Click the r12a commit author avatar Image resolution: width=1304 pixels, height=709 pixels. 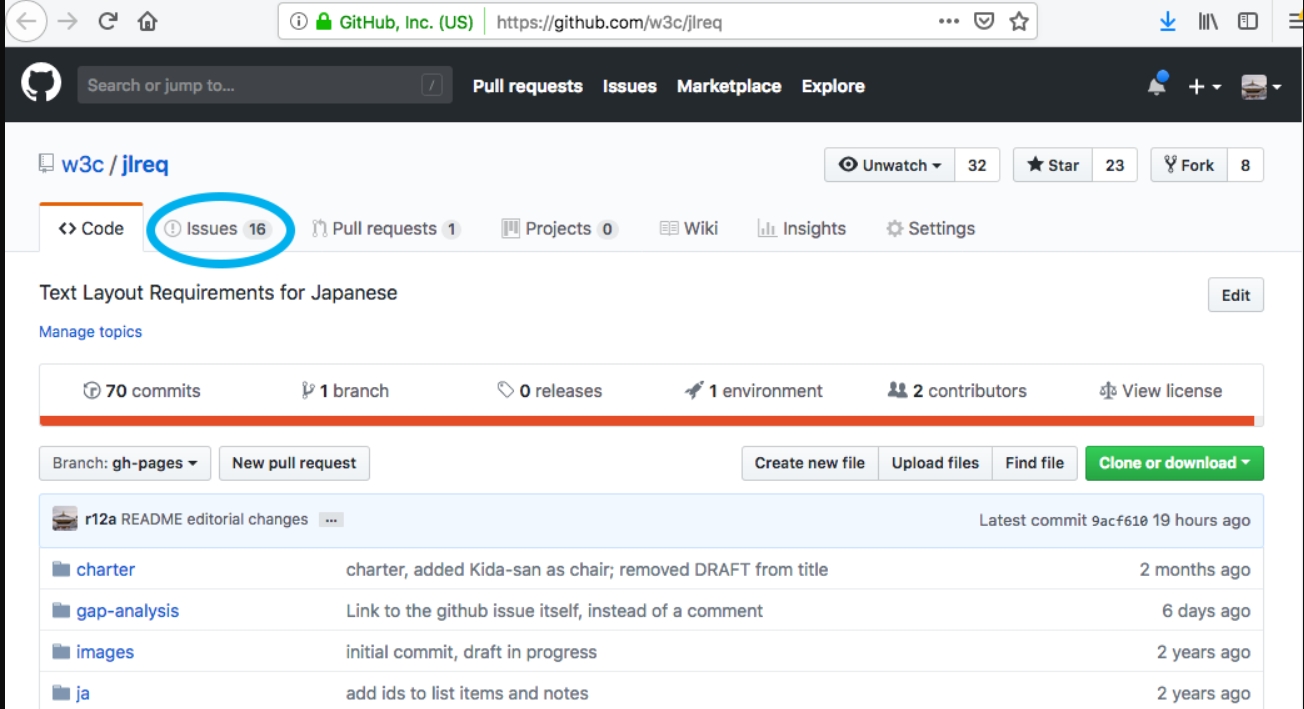coord(65,519)
